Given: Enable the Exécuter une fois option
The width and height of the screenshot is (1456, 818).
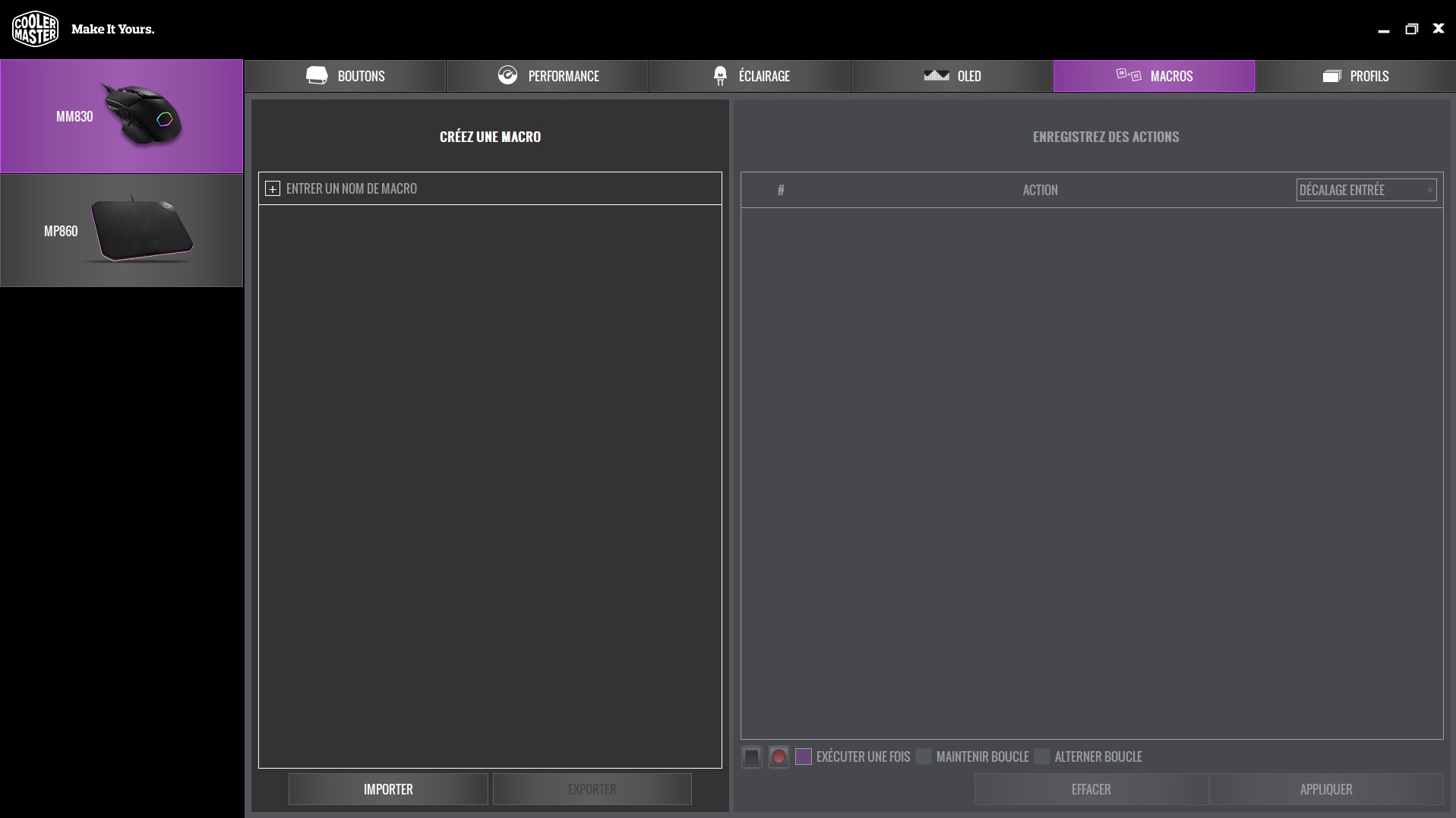Looking at the screenshot, I should pos(804,756).
